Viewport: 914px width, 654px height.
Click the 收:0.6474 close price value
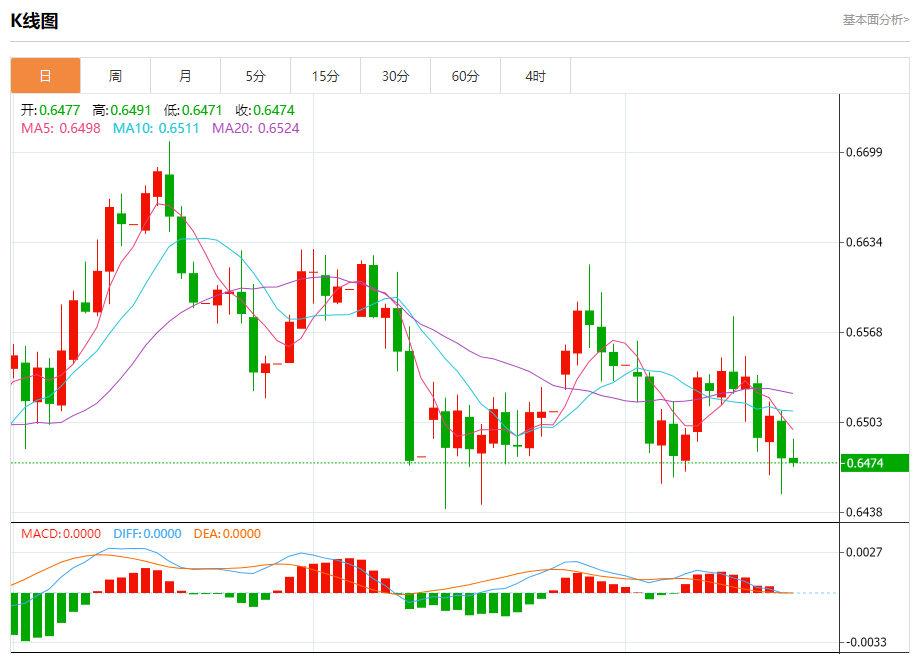(265, 110)
